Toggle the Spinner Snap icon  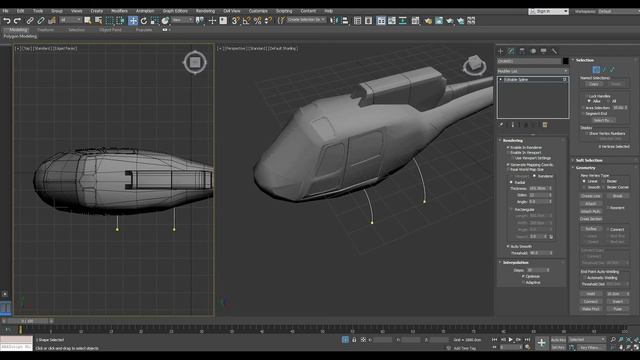click(268, 20)
